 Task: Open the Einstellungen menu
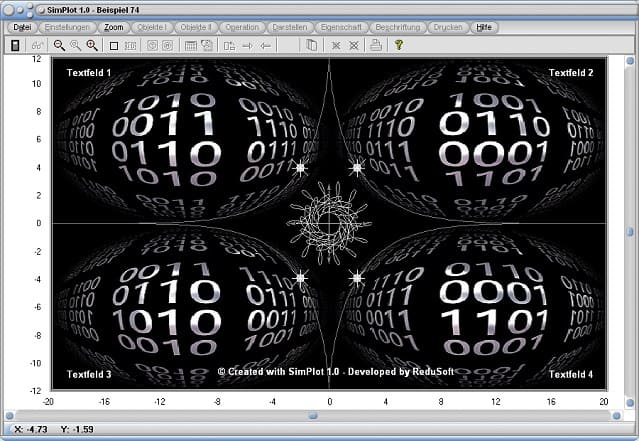click(x=67, y=27)
